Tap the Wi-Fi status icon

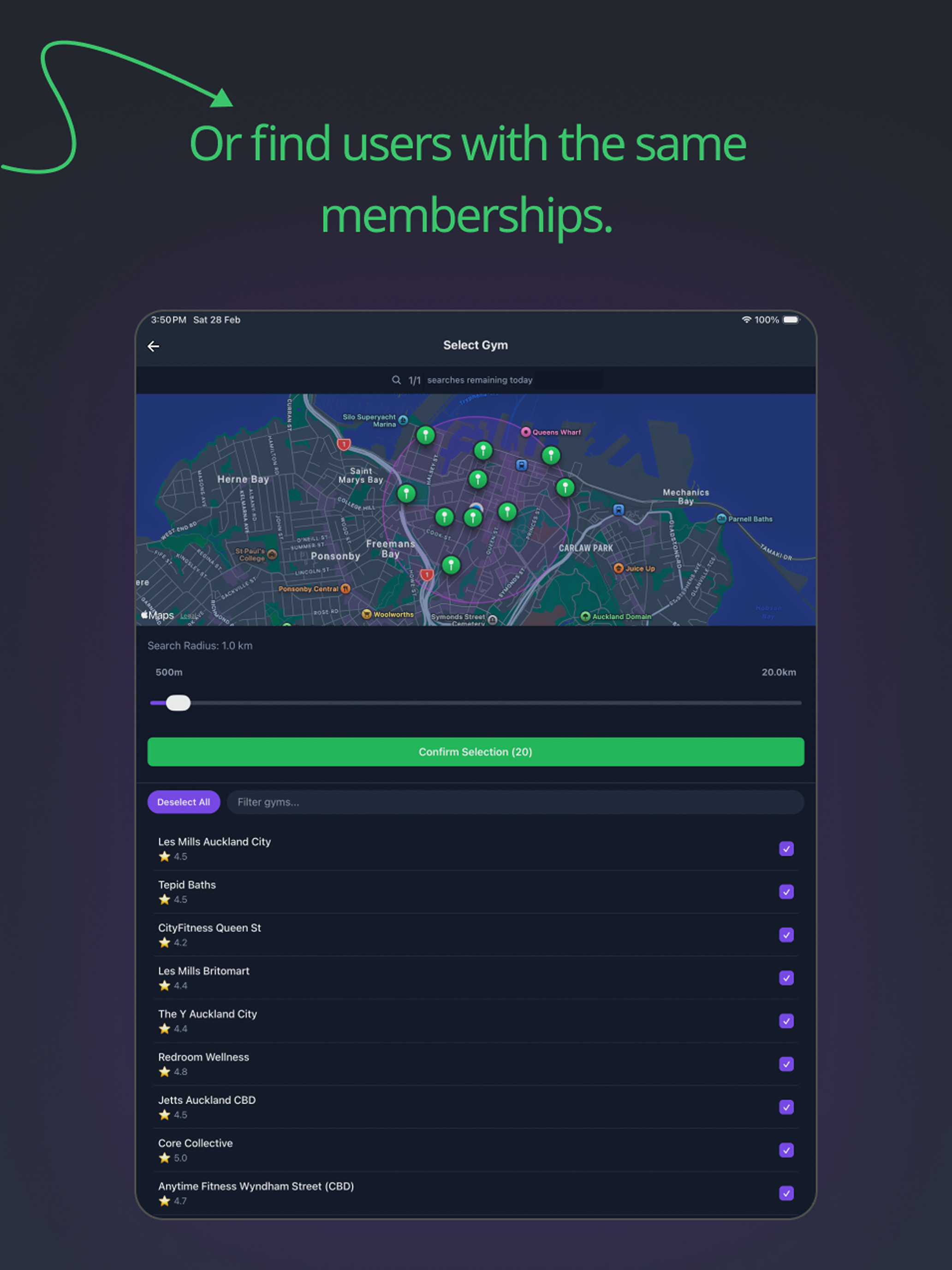(746, 320)
